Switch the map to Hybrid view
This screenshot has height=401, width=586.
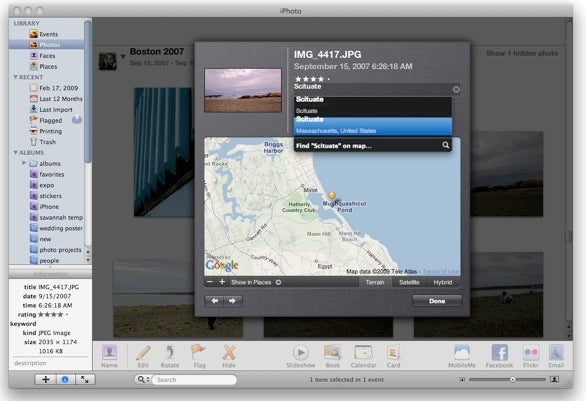pyautogui.click(x=443, y=283)
